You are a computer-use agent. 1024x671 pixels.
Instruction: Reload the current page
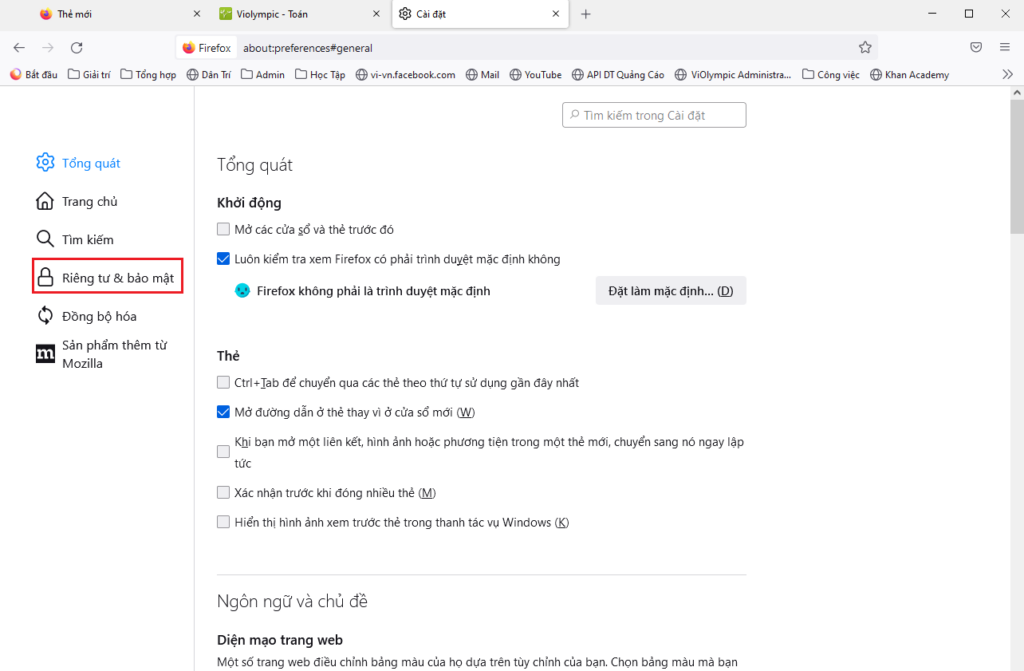pyautogui.click(x=76, y=48)
